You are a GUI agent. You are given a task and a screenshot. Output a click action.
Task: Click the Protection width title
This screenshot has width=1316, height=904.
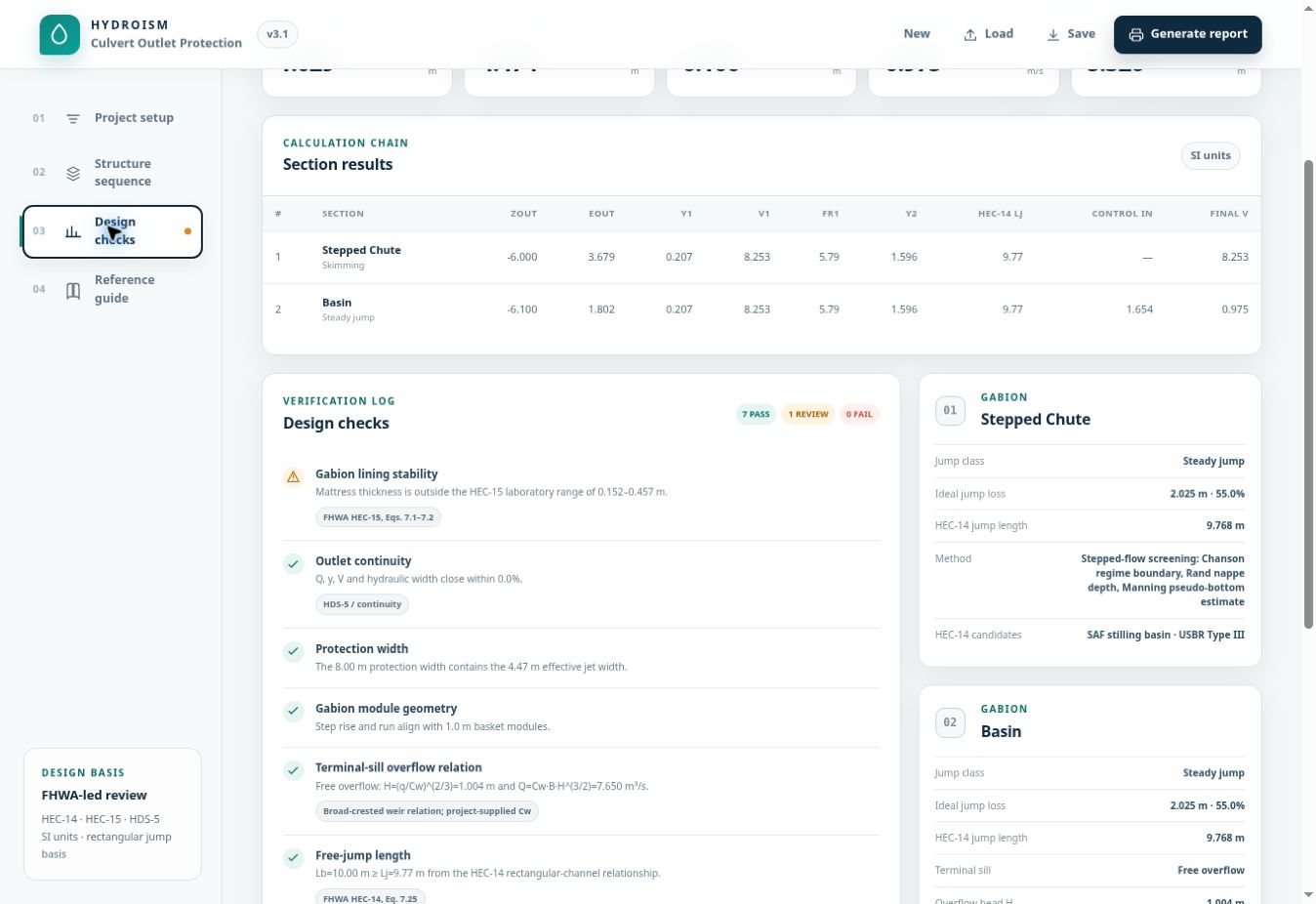point(361,649)
